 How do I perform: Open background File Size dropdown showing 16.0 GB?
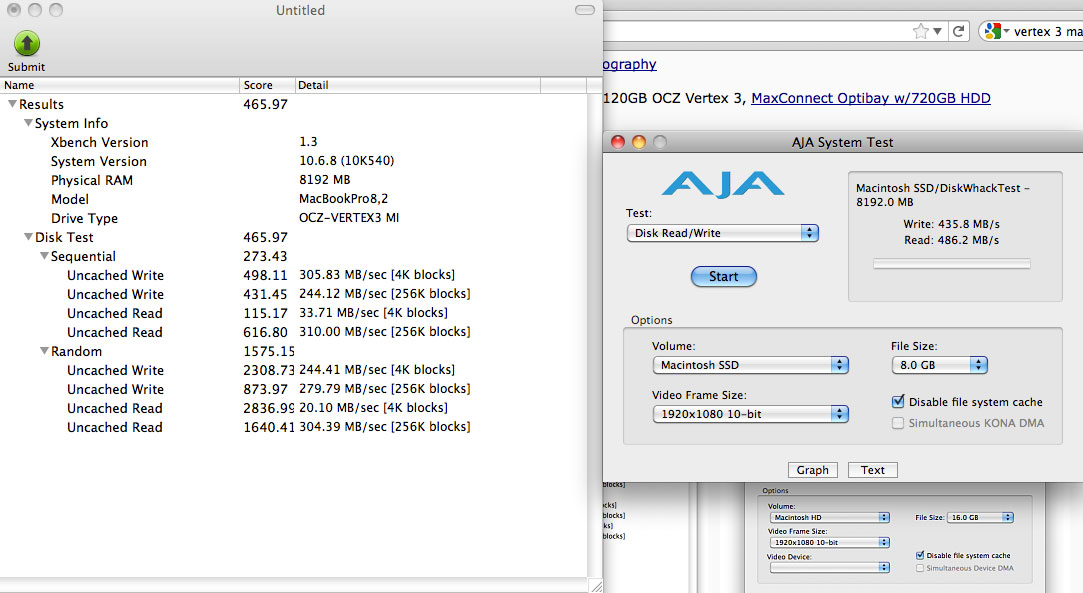coord(981,517)
